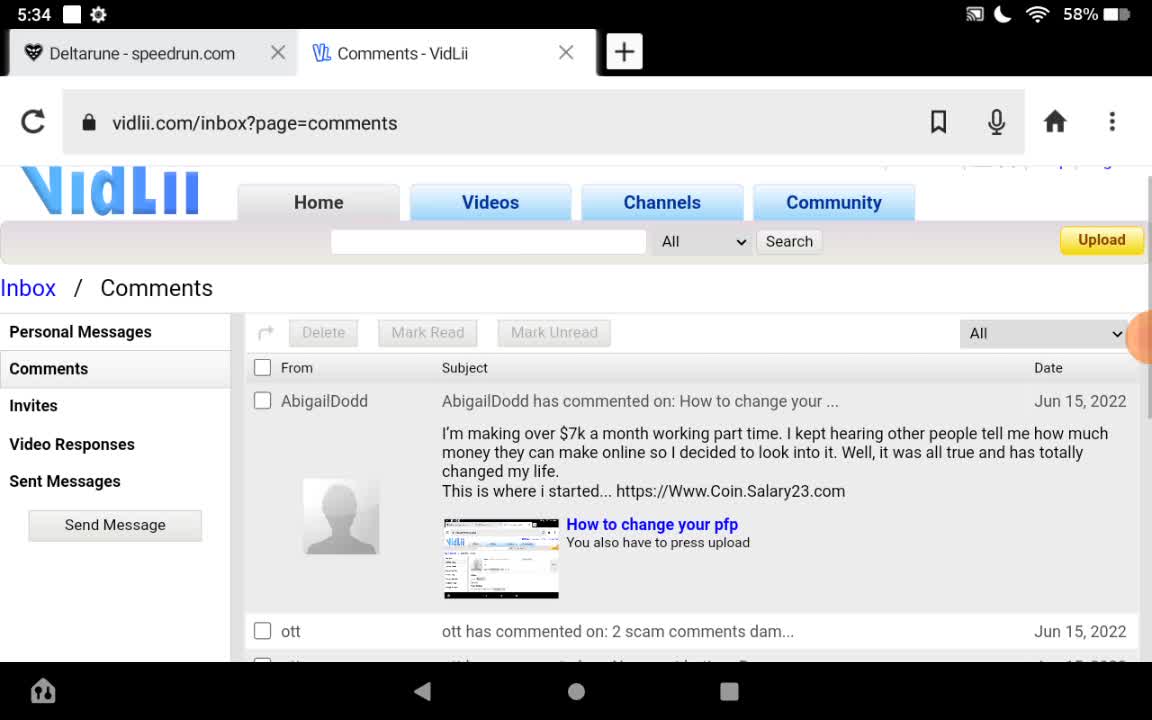Screen dimensions: 1152x720
Task: Click inside the VidLii search field
Action: (489, 242)
